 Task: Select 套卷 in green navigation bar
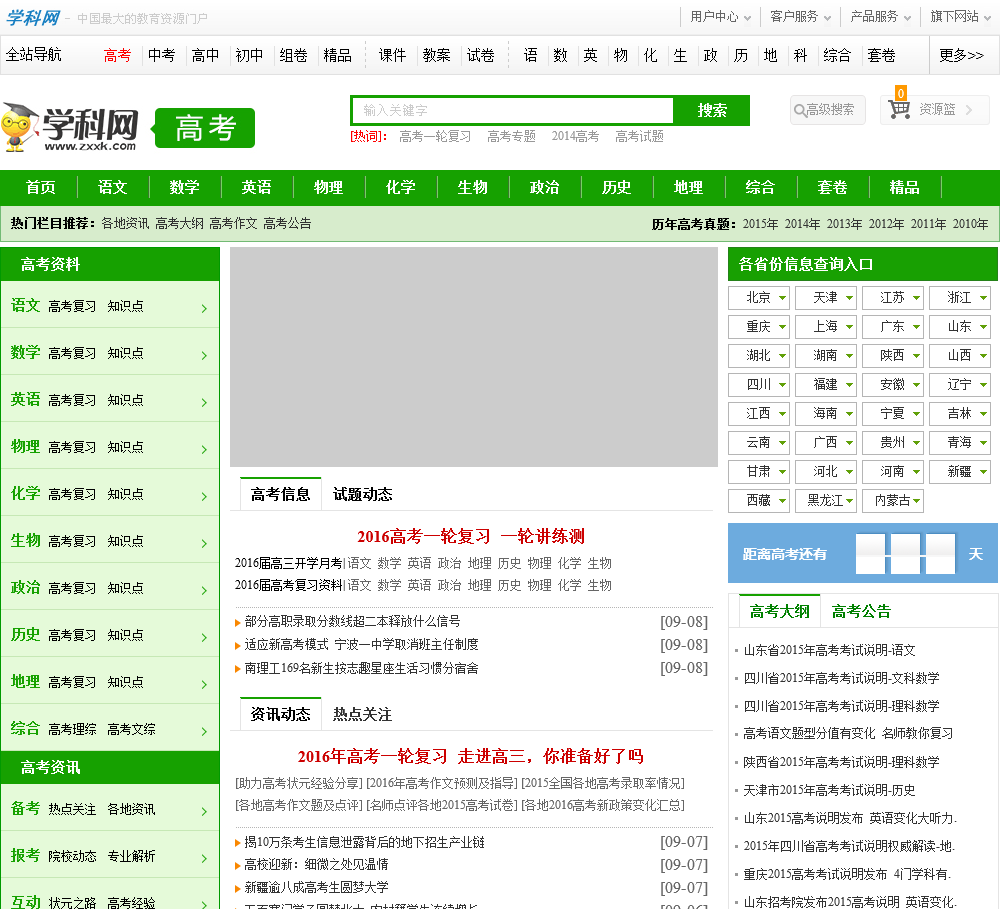[x=832, y=188]
